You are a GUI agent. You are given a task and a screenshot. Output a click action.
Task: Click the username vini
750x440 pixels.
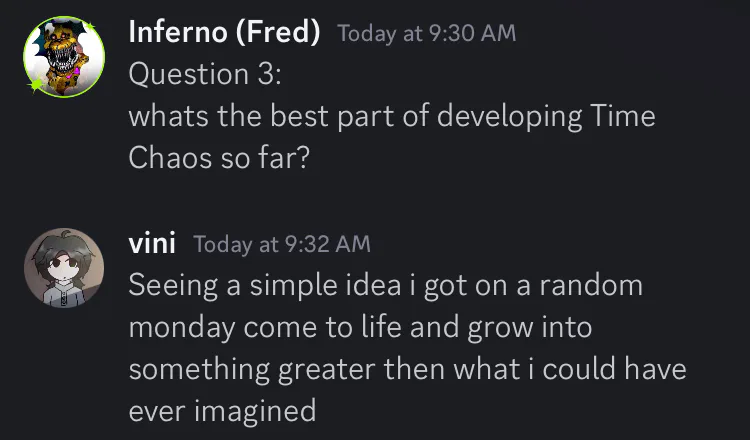152,243
